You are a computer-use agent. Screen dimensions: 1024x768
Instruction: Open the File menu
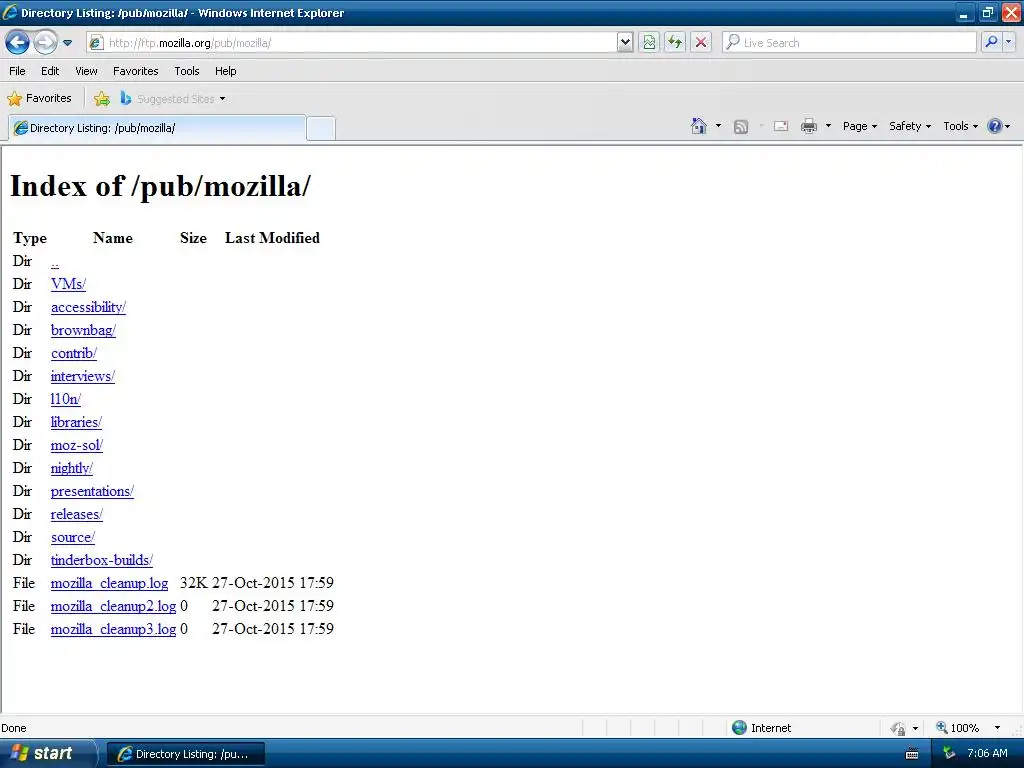(18, 71)
